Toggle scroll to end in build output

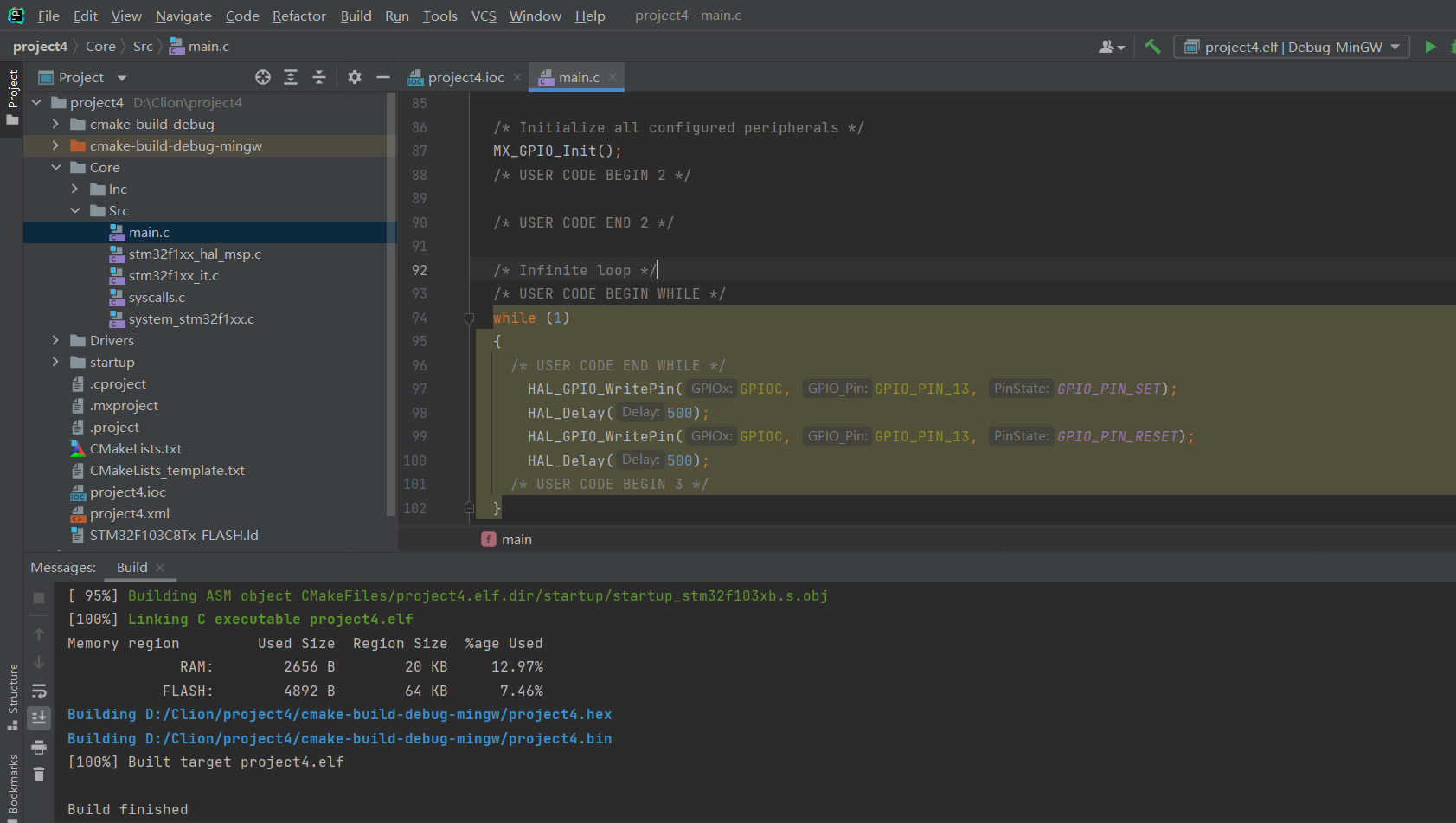[x=39, y=717]
